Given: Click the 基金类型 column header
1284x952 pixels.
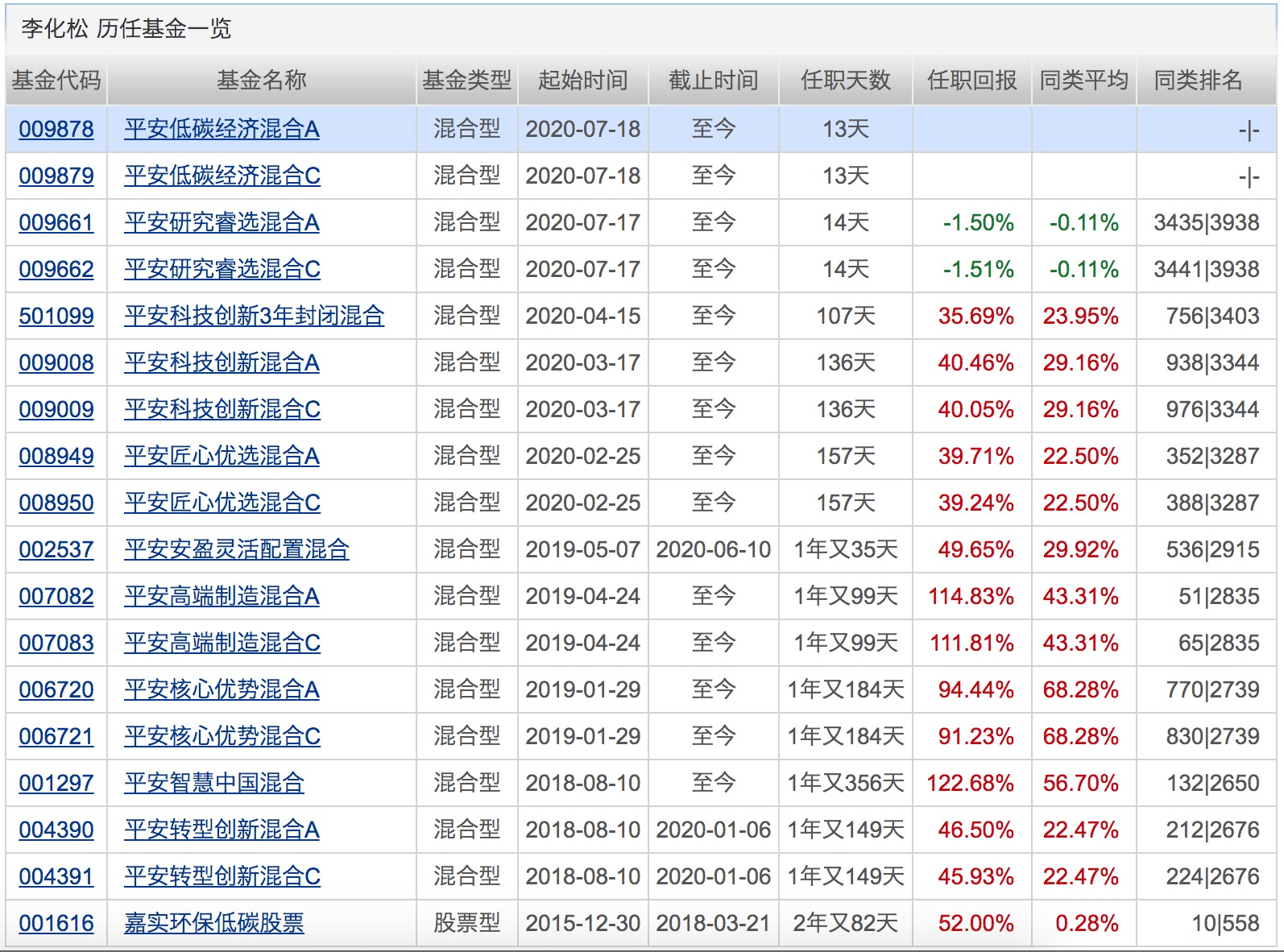Looking at the screenshot, I should (467, 81).
